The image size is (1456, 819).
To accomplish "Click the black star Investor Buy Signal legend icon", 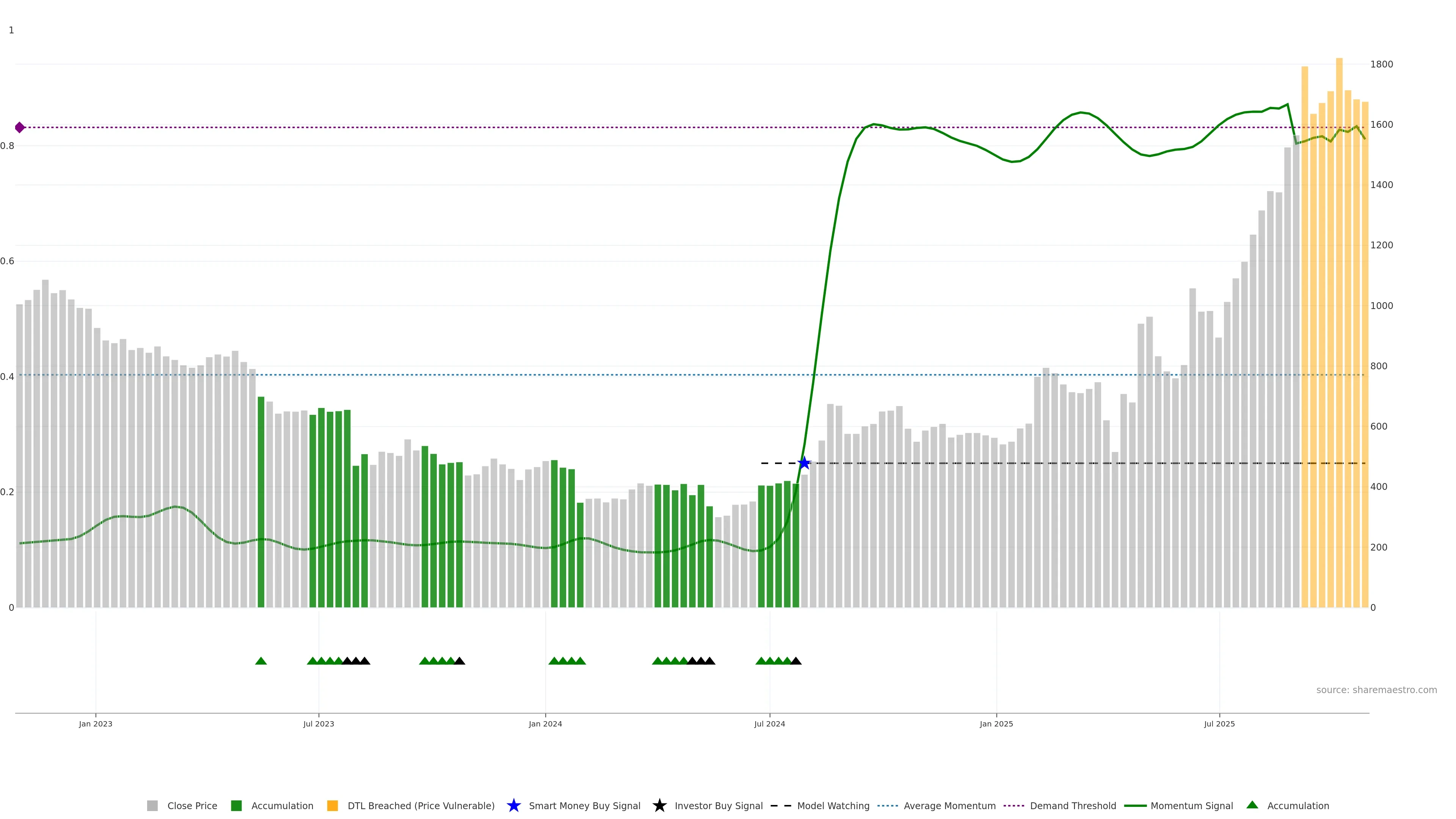I will (x=659, y=805).
